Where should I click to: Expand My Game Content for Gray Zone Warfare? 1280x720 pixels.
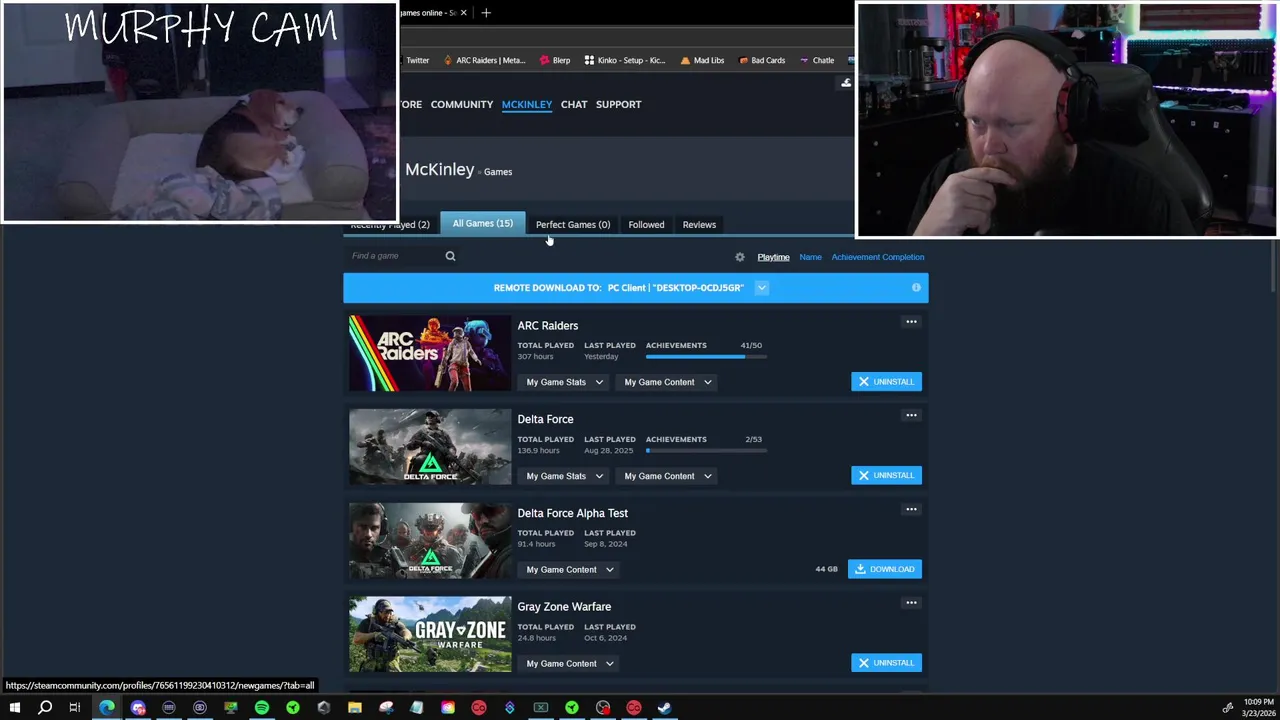click(x=569, y=664)
